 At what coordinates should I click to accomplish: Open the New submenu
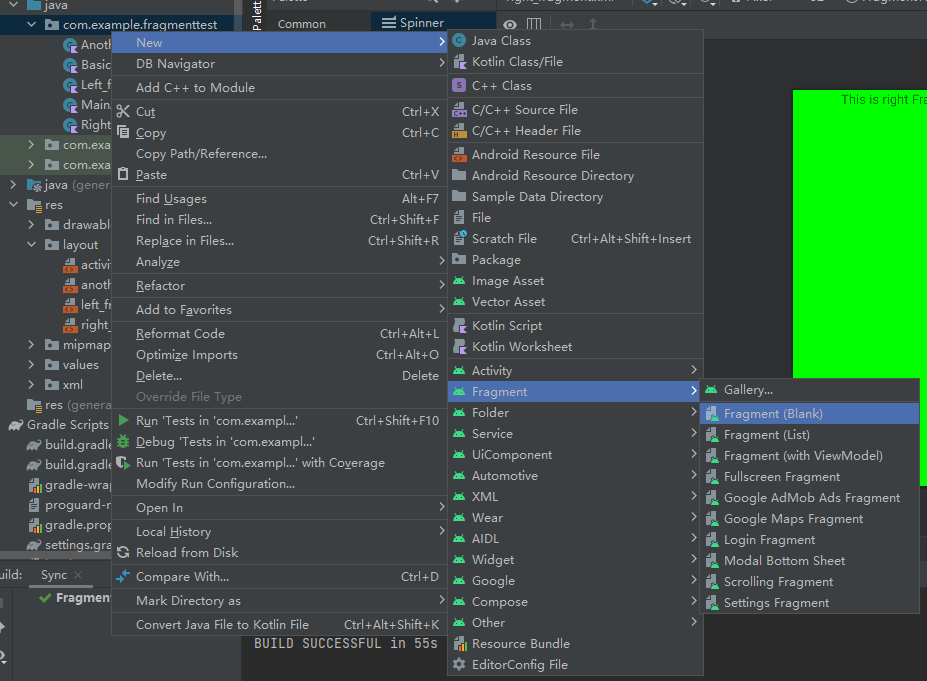pyautogui.click(x=279, y=43)
